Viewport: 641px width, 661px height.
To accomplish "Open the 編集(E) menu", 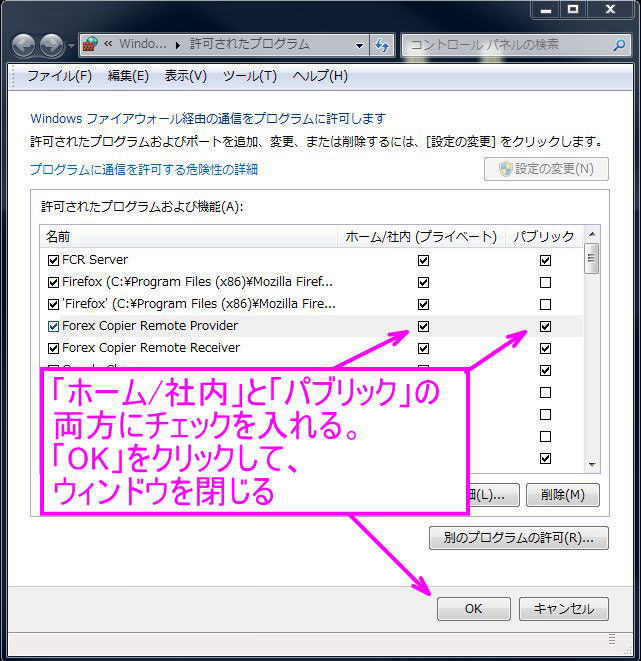I will (128, 76).
